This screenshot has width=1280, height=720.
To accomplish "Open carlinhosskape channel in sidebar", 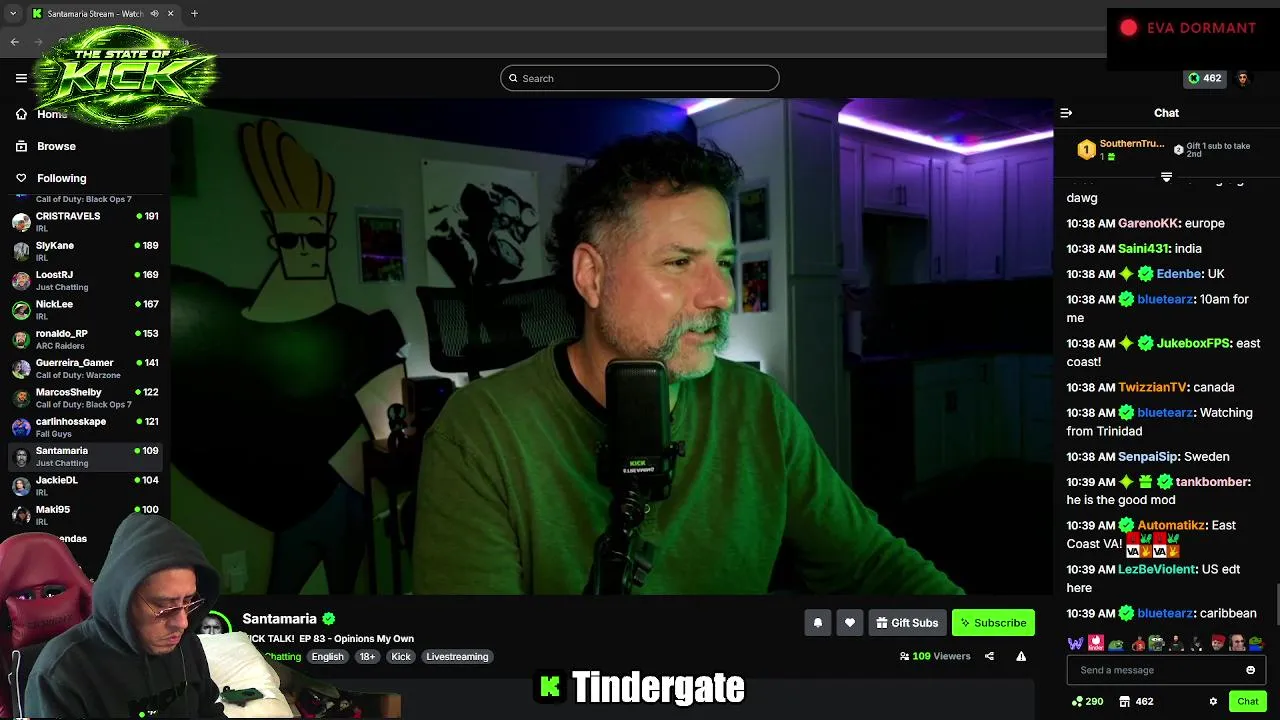I will 85,427.
